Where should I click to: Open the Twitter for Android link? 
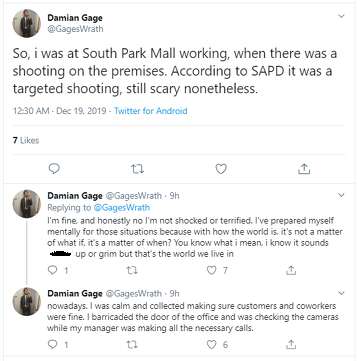[x=151, y=111]
